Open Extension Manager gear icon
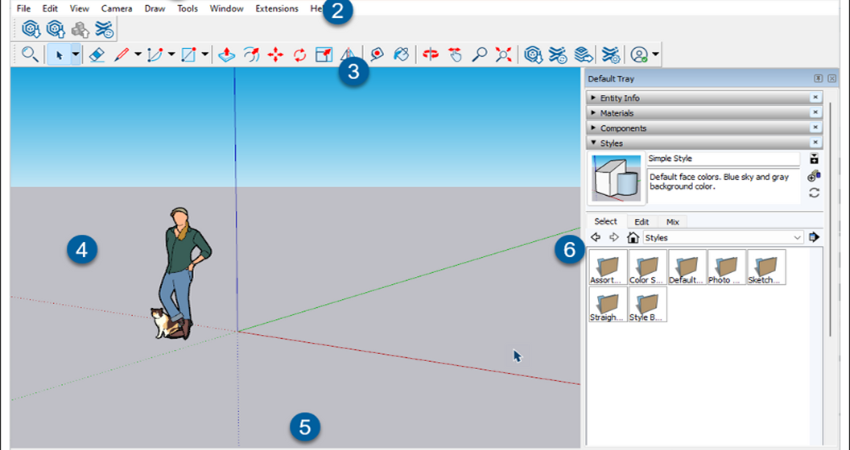The width and height of the screenshot is (850, 450). click(611, 54)
